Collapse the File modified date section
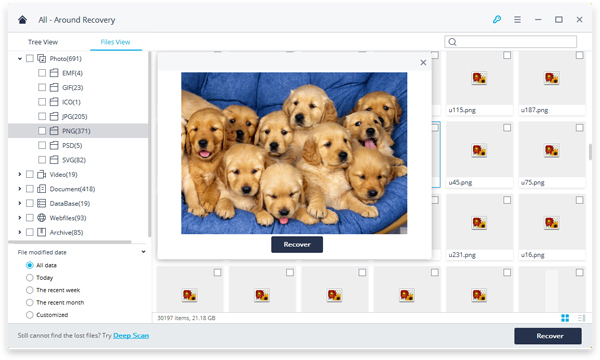Viewport: 600px width, 360px height. click(x=143, y=252)
